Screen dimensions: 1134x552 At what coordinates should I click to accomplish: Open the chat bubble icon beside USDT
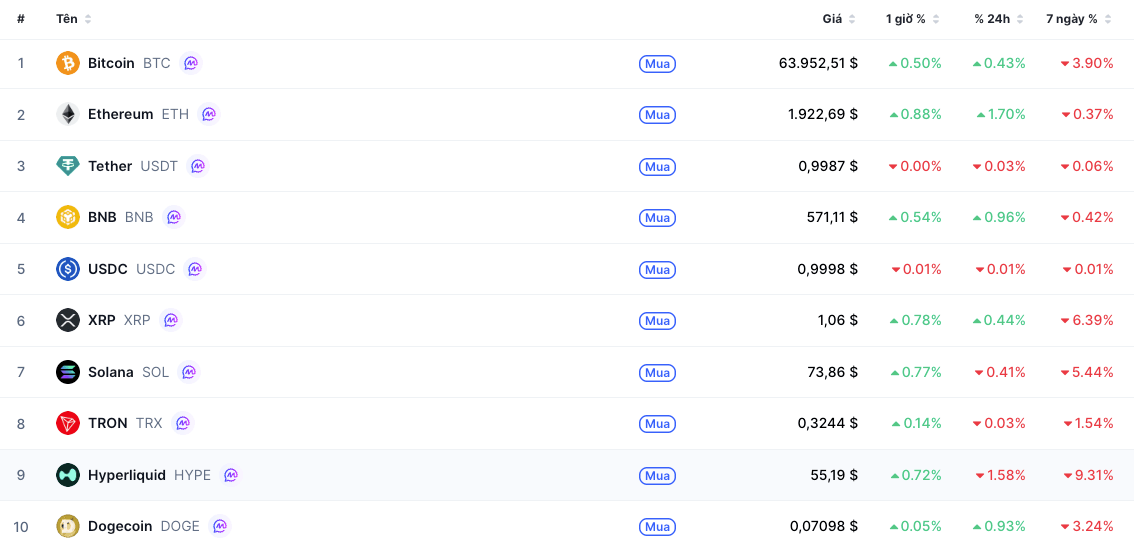(x=197, y=166)
